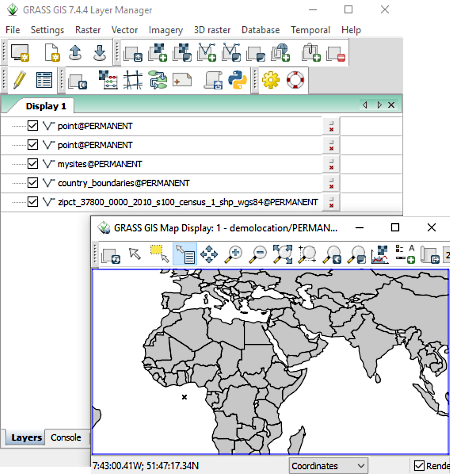Click the right arrow next to Display tabs
The image size is (450, 474).
(x=379, y=105)
